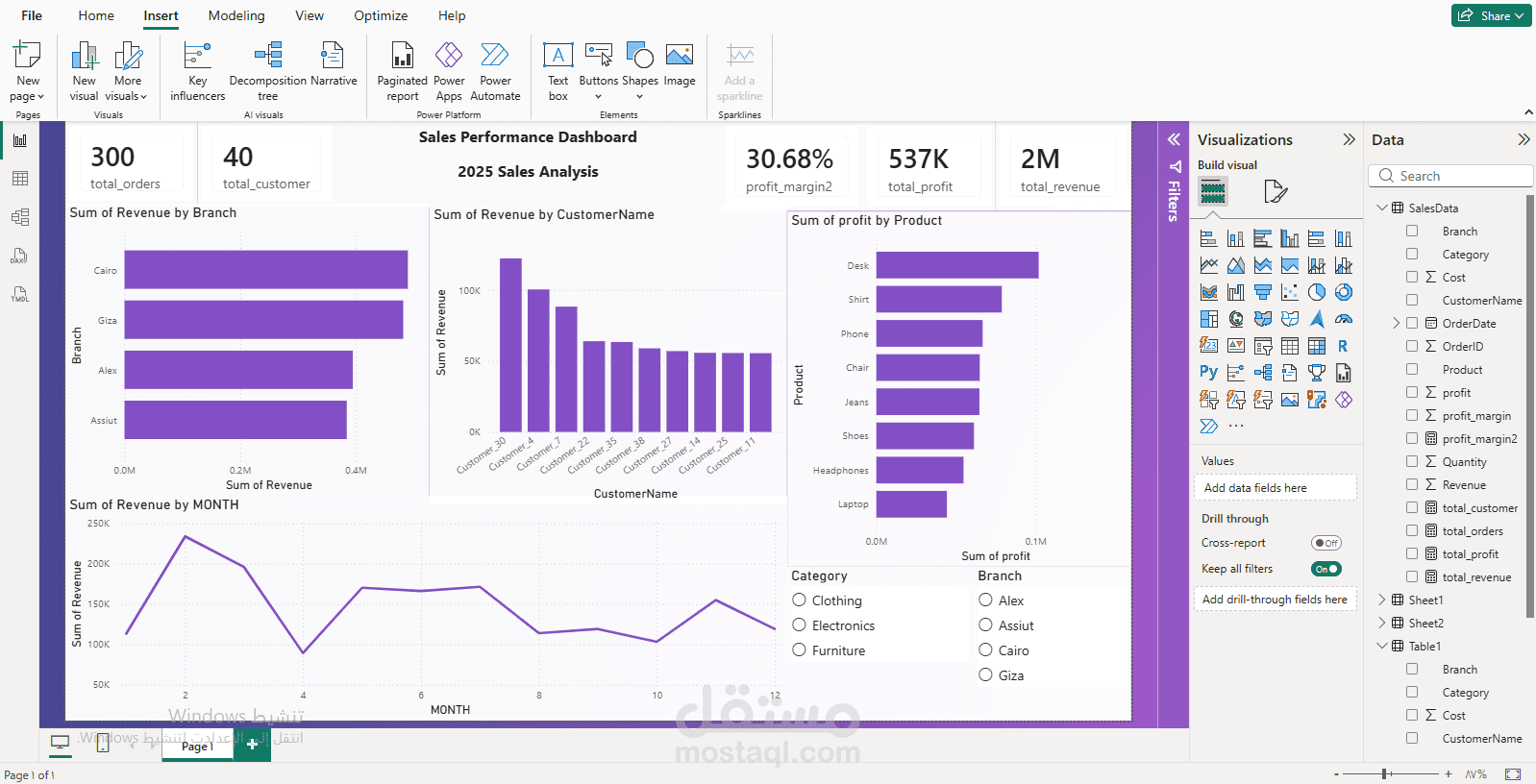Choose the area chart visual icon

click(1236, 265)
